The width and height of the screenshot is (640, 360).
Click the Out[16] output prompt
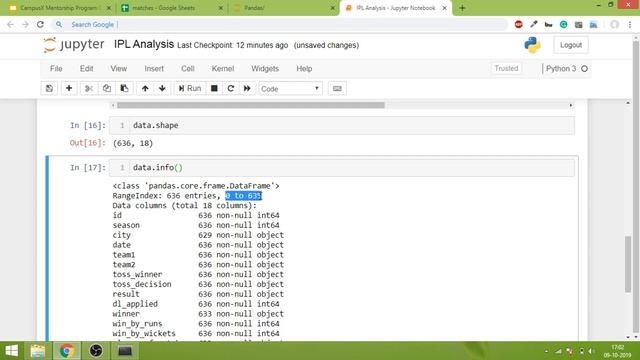coord(88,143)
